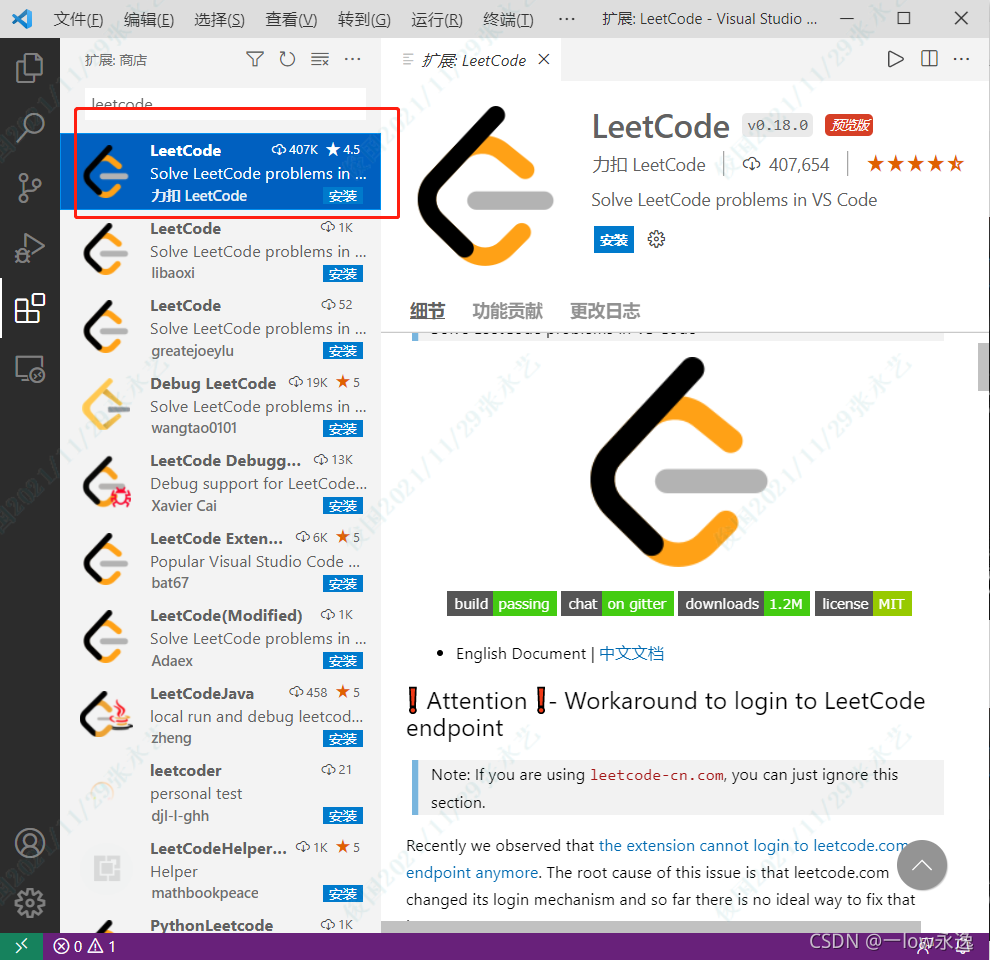This screenshot has width=990, height=960.
Task: Select the PythonLeetcode list item title
Action: (x=212, y=925)
